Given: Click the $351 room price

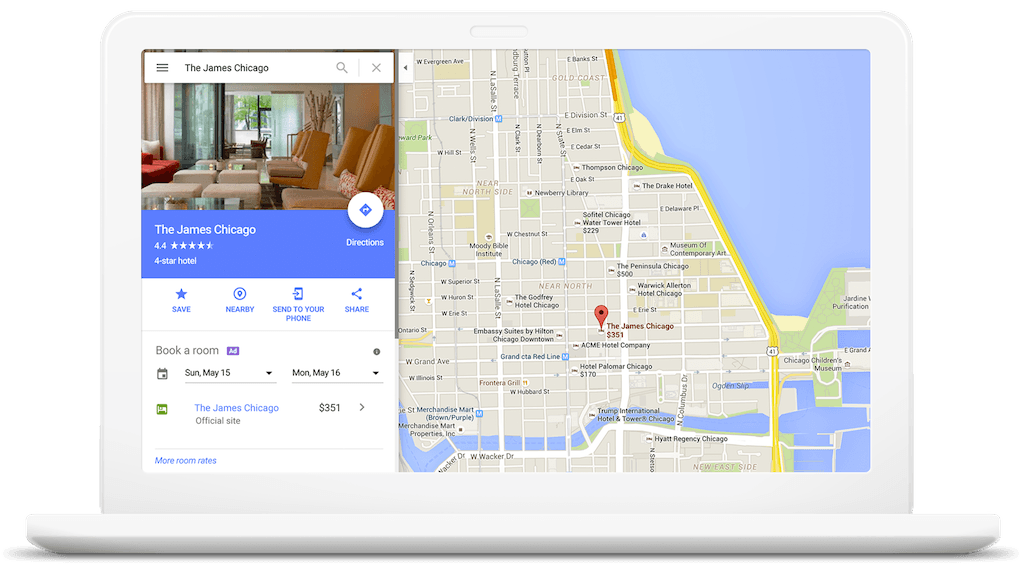Looking at the screenshot, I should [329, 408].
